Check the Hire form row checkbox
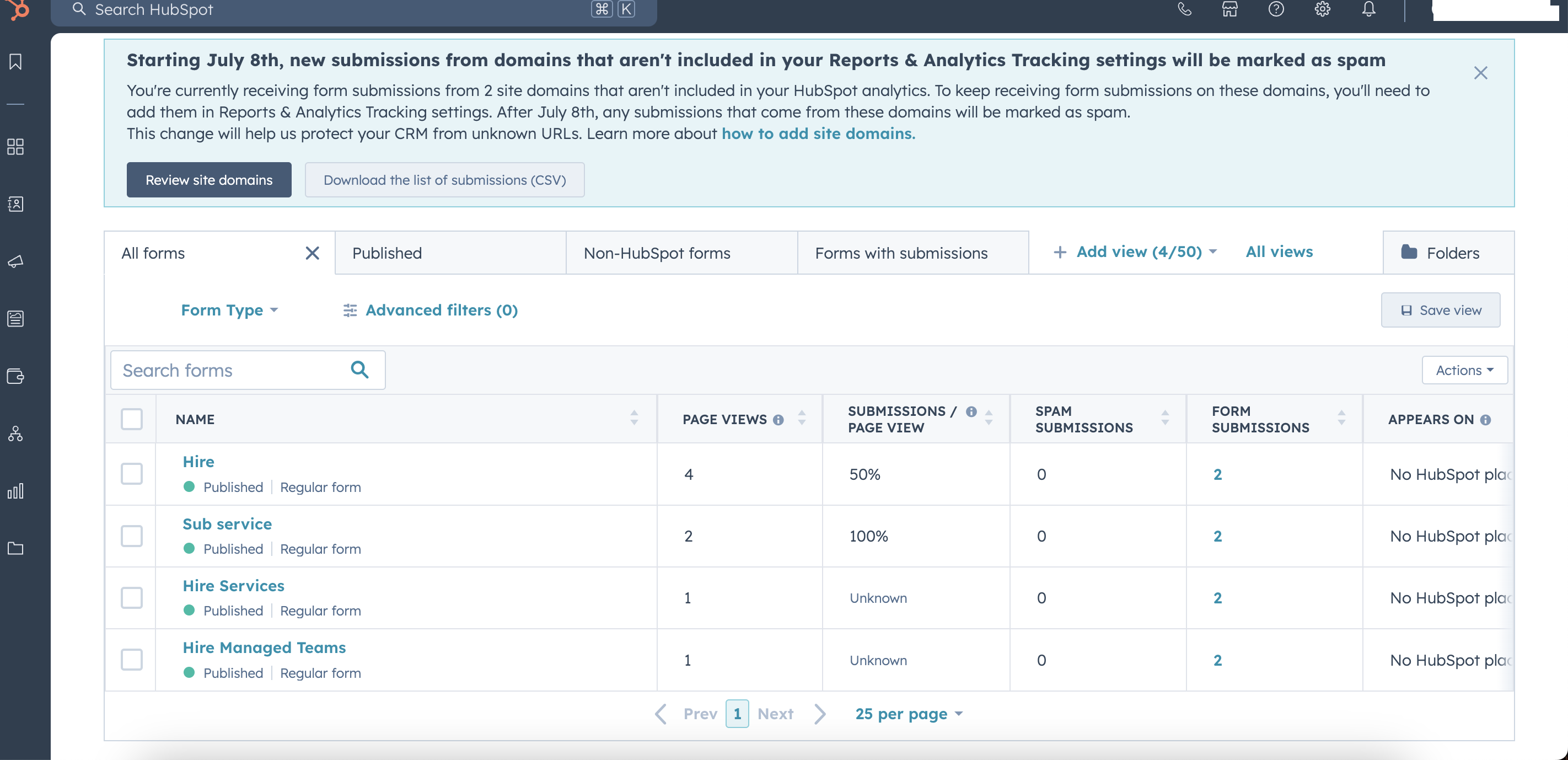The height and width of the screenshot is (760, 1568). click(131, 474)
